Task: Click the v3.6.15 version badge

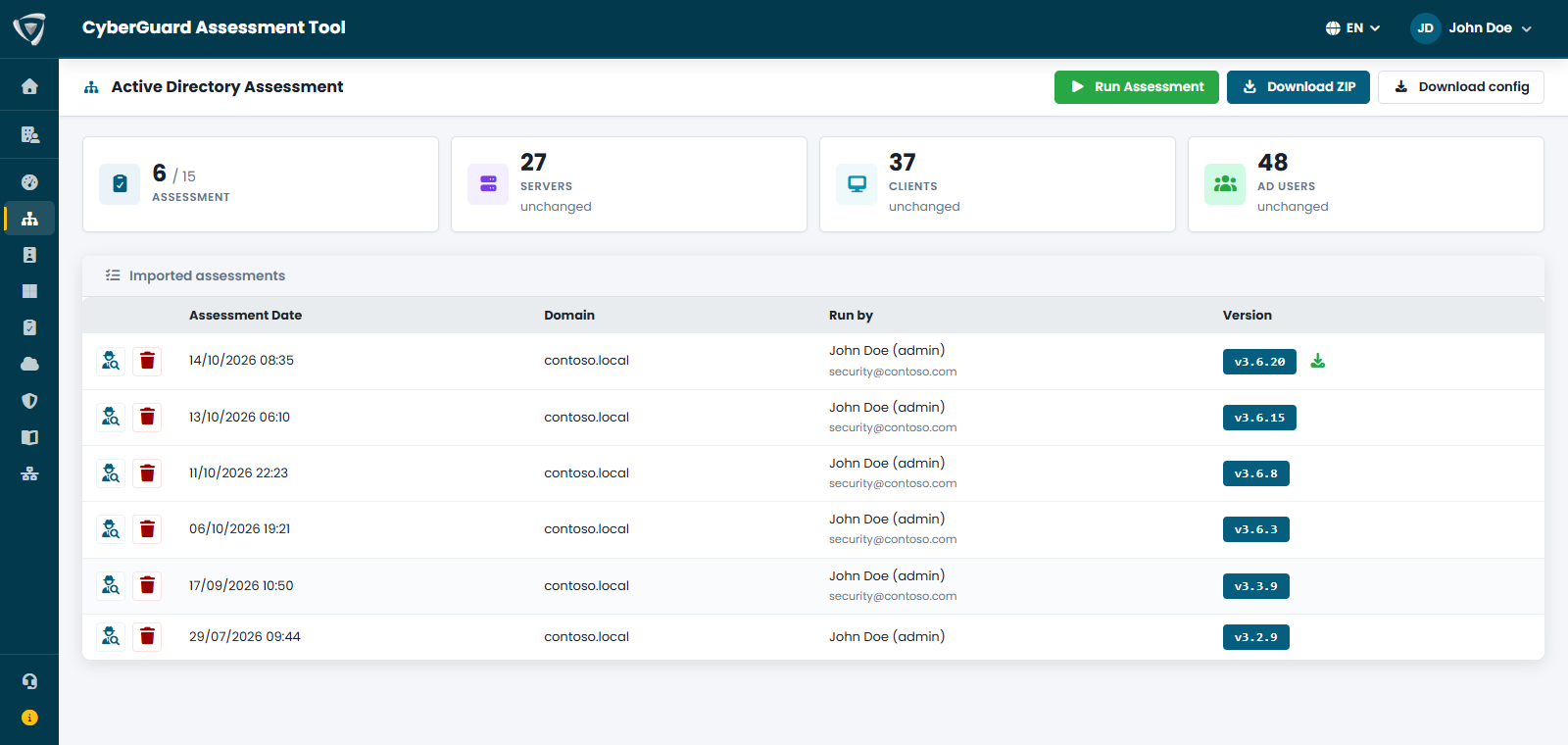Action: 1259,418
